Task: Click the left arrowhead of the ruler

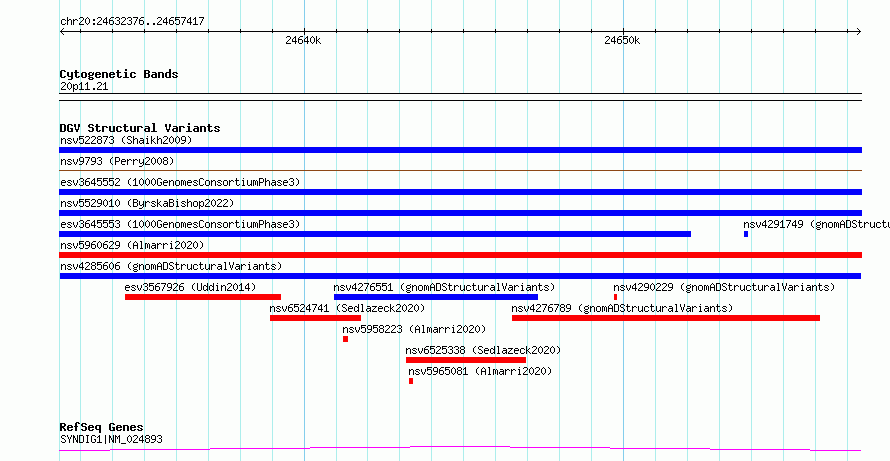Action: pos(62,32)
